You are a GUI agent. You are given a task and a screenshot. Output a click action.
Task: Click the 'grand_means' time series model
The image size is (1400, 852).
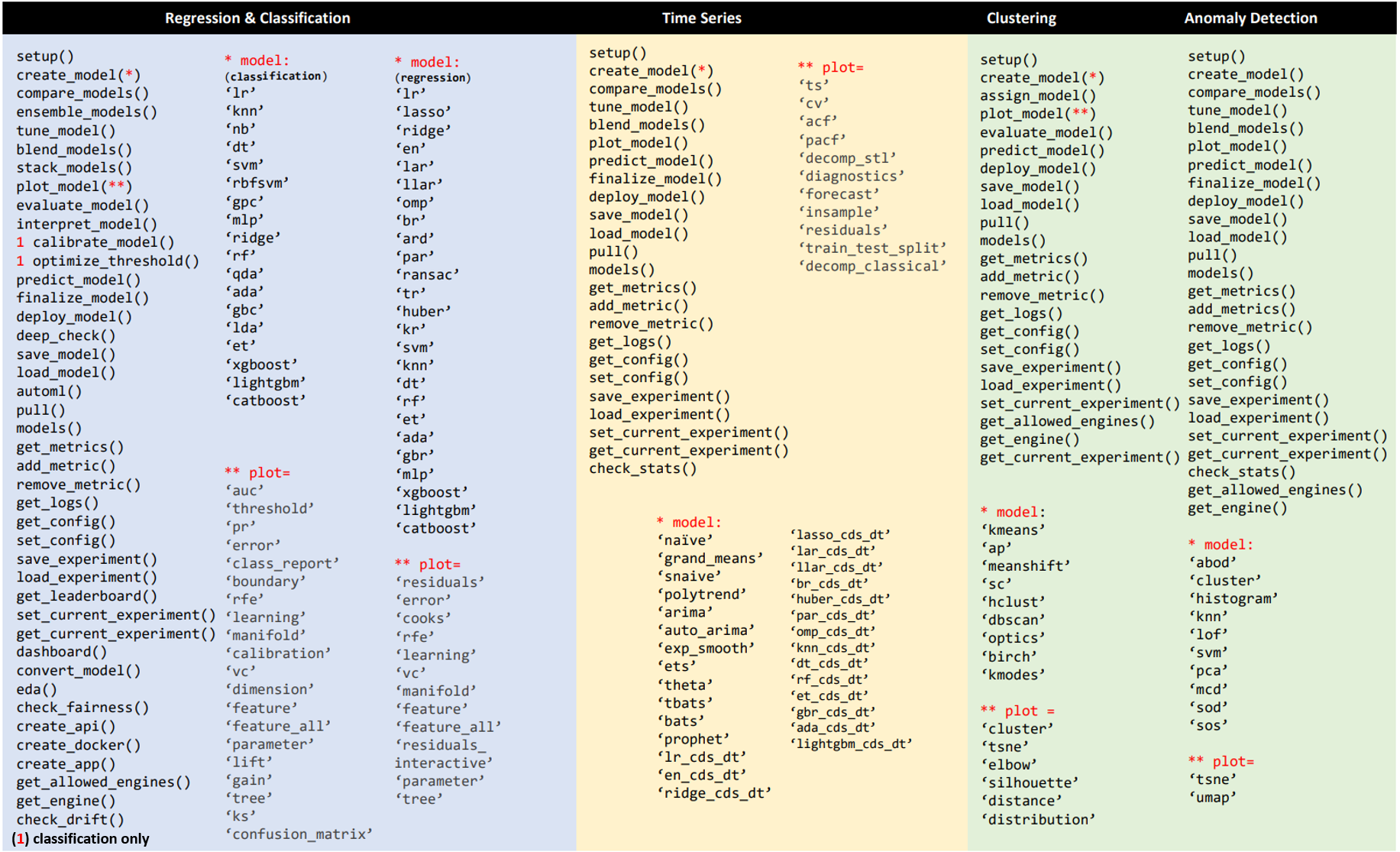(710, 559)
